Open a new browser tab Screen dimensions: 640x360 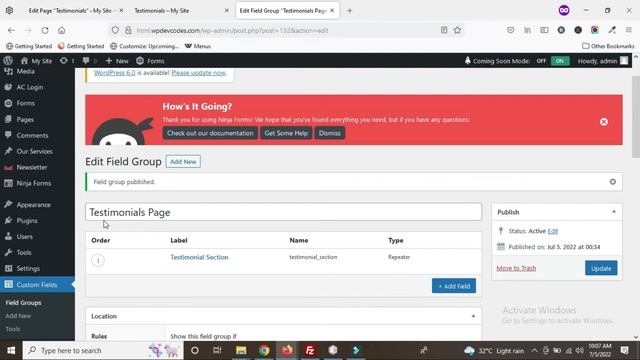pyautogui.click(x=349, y=11)
